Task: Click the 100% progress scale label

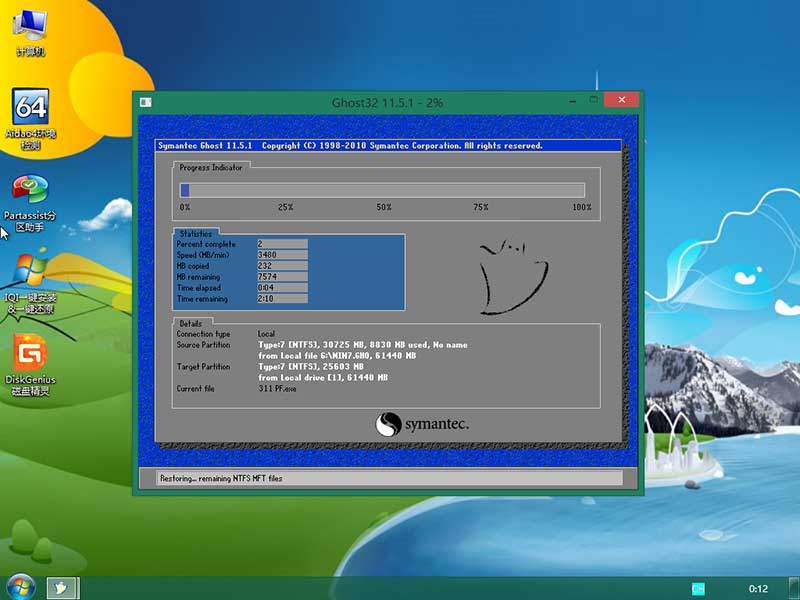Action: point(582,207)
